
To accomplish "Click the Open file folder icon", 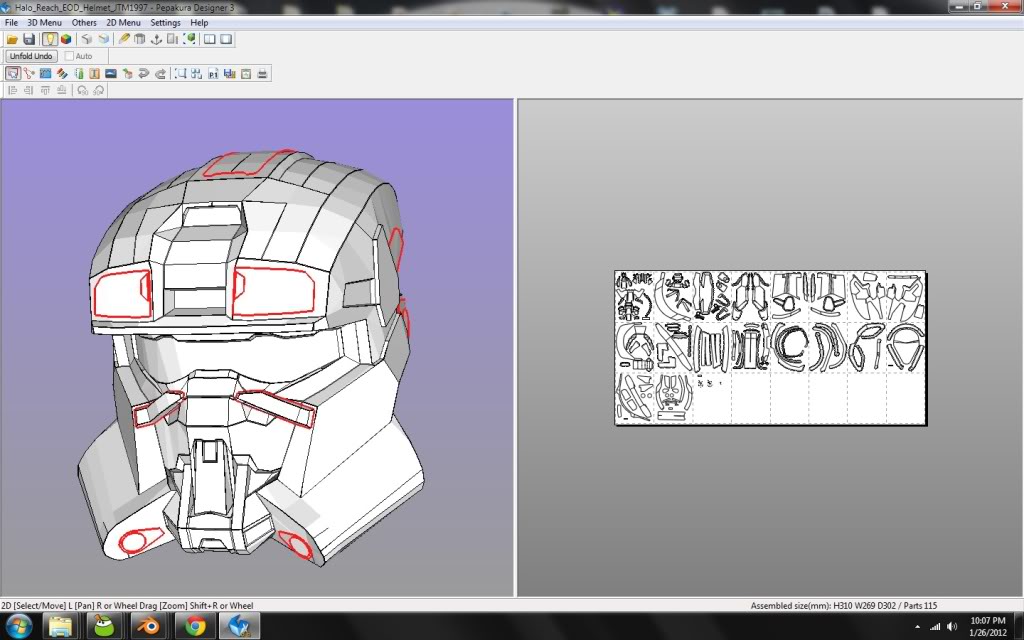I will pos(12,39).
